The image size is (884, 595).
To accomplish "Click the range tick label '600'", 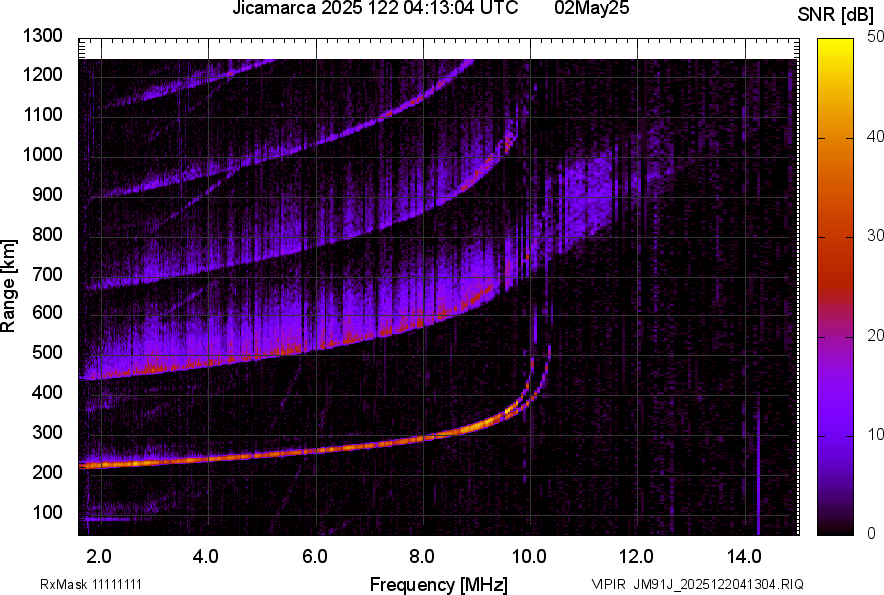I will pos(47,312).
